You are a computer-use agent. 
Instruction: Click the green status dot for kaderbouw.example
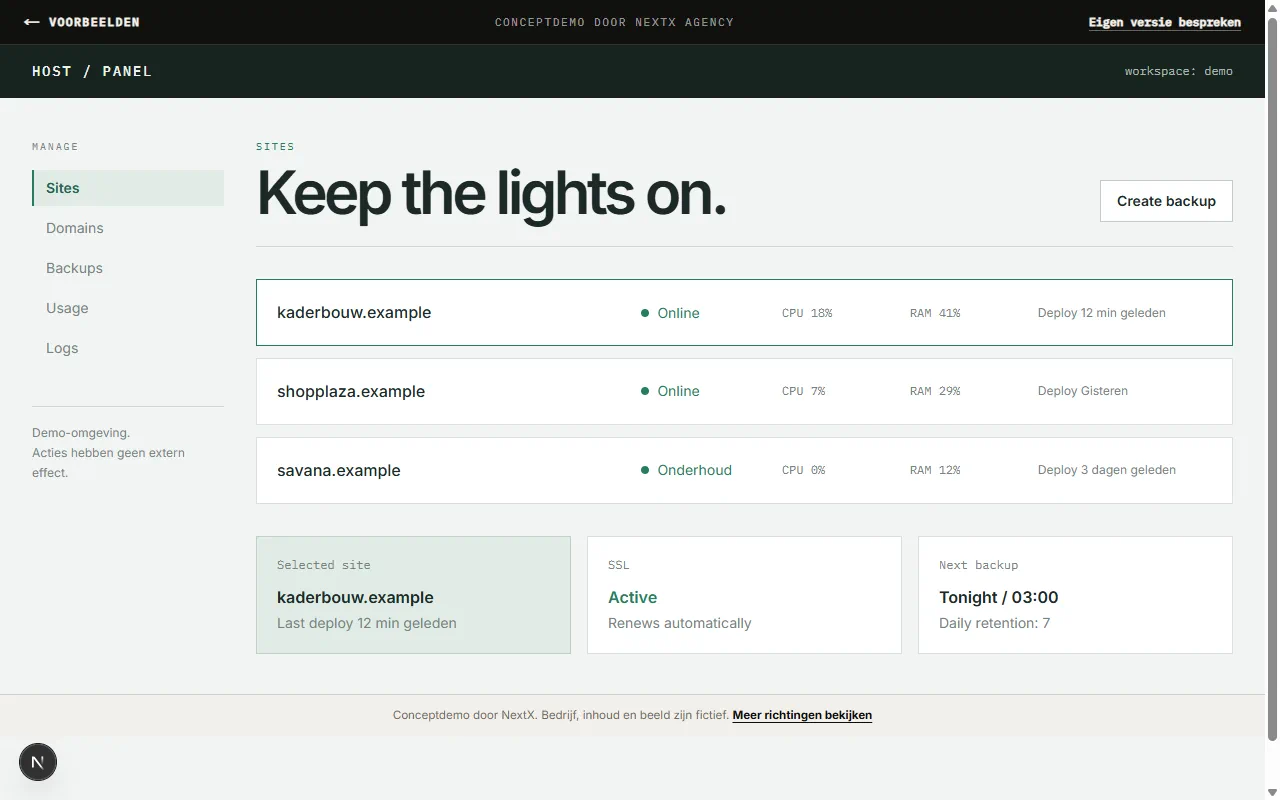(x=645, y=313)
